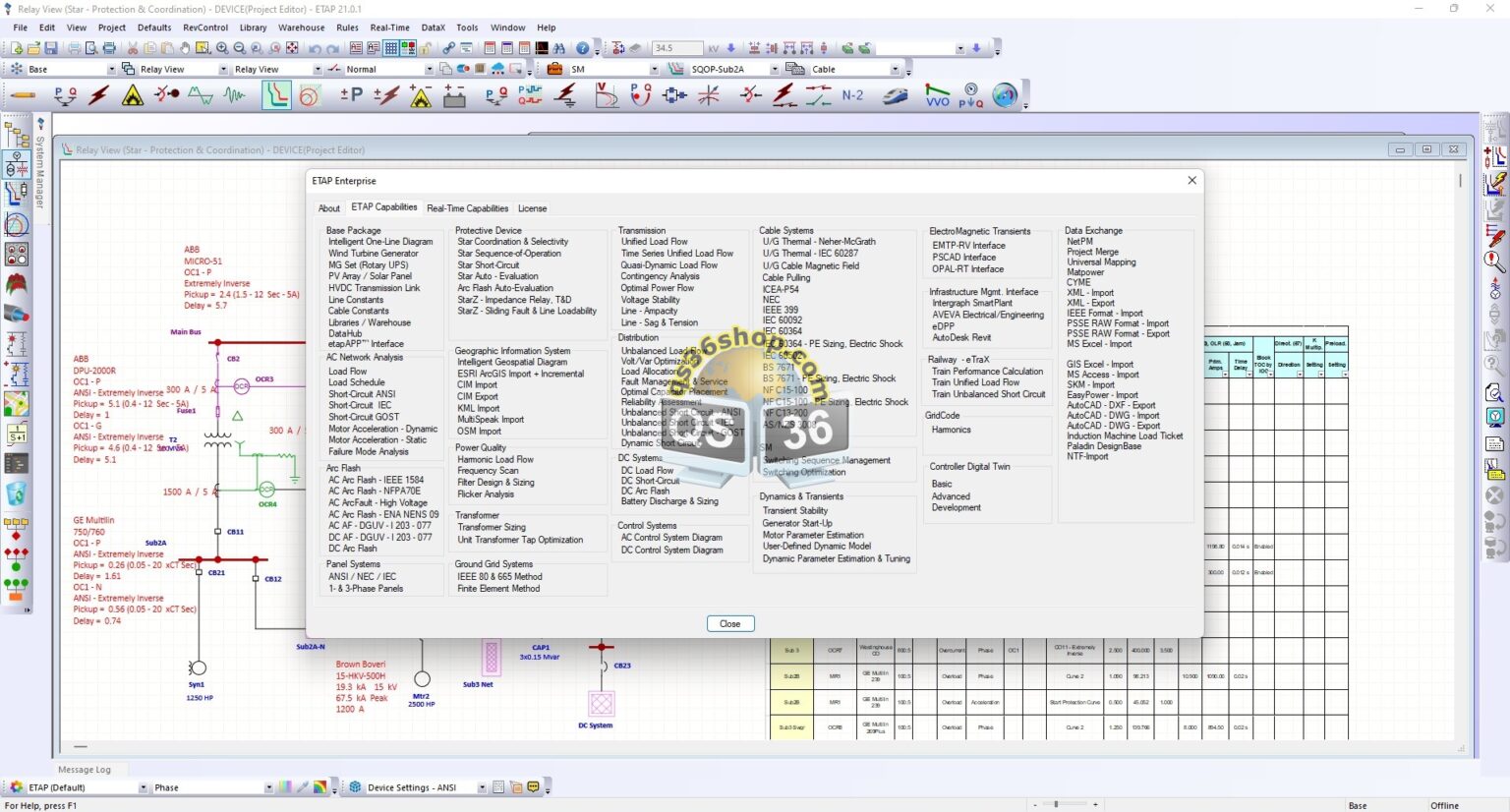
Task: Expand the Normal configuration dropdown
Action: 429,70
